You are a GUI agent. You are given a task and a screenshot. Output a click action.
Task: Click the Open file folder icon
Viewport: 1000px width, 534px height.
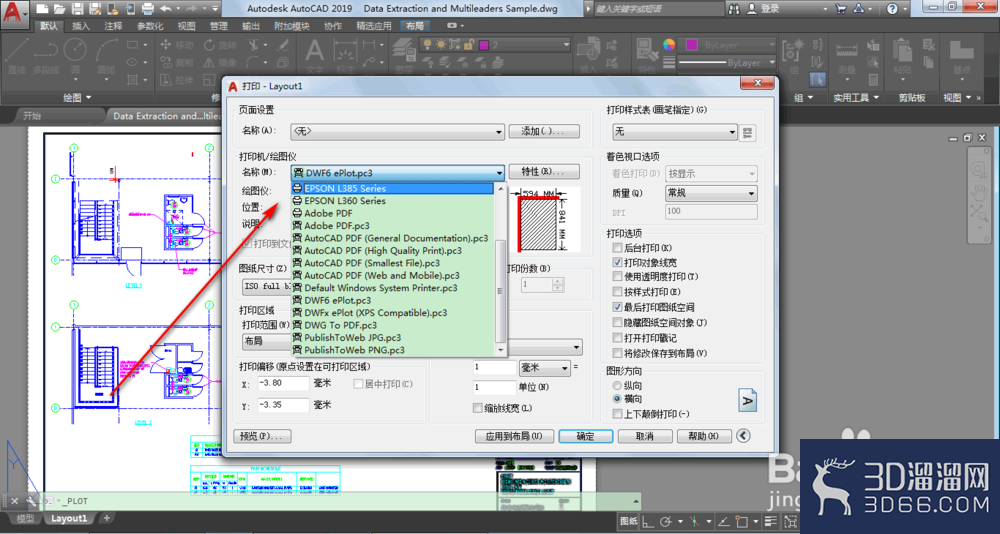[x=59, y=9]
